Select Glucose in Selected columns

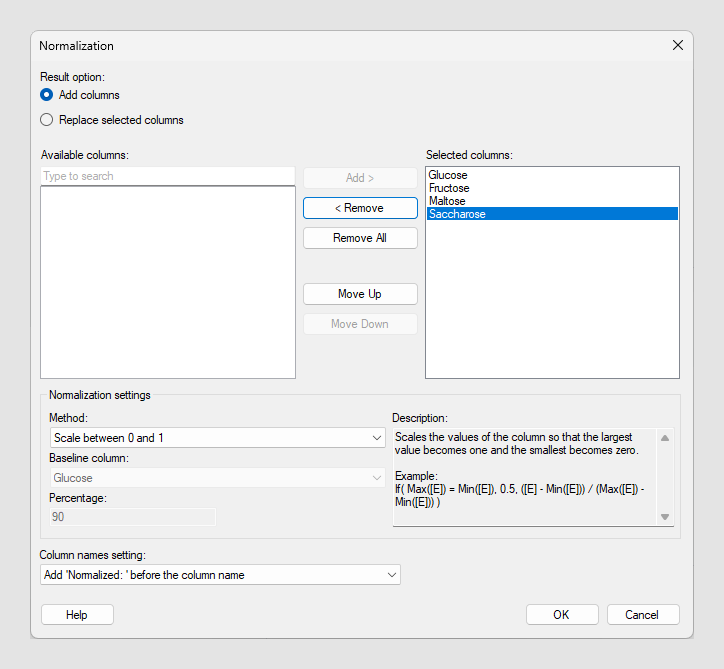[x=448, y=175]
